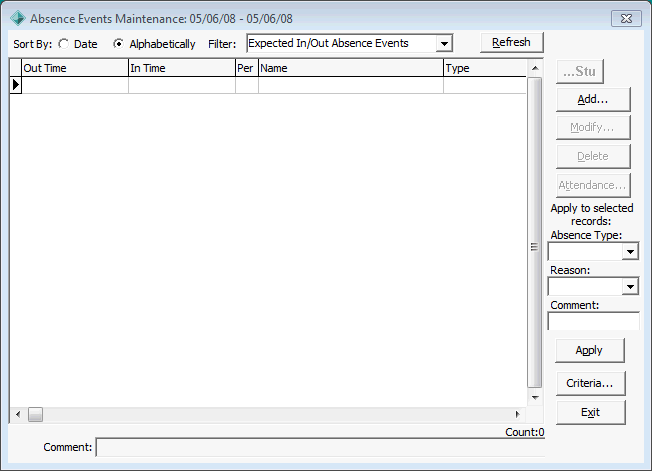652x471 pixels.
Task: Click the horizontal scrollbar thumb
Action: click(35, 414)
